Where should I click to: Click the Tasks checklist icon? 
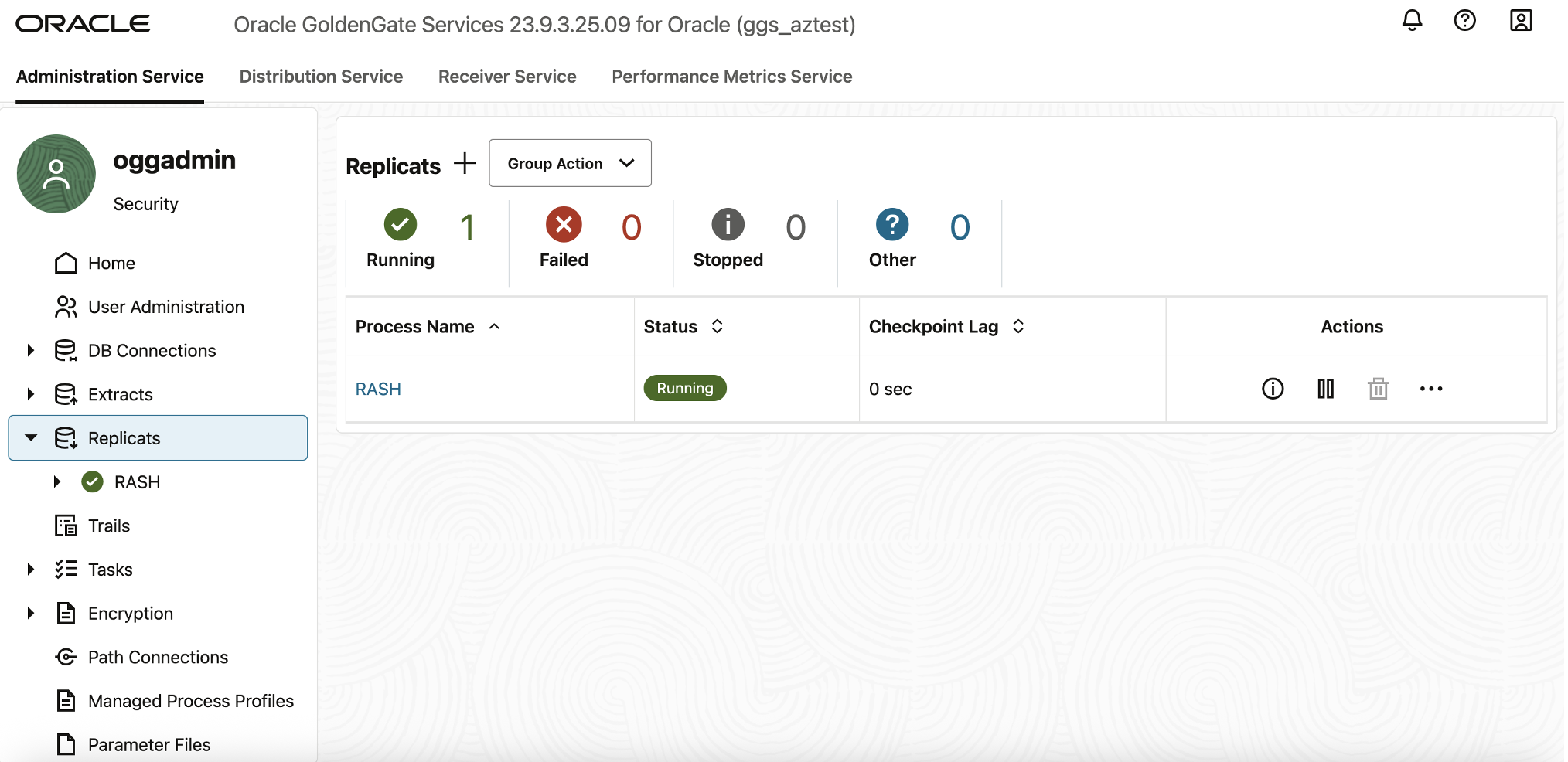[x=66, y=570]
